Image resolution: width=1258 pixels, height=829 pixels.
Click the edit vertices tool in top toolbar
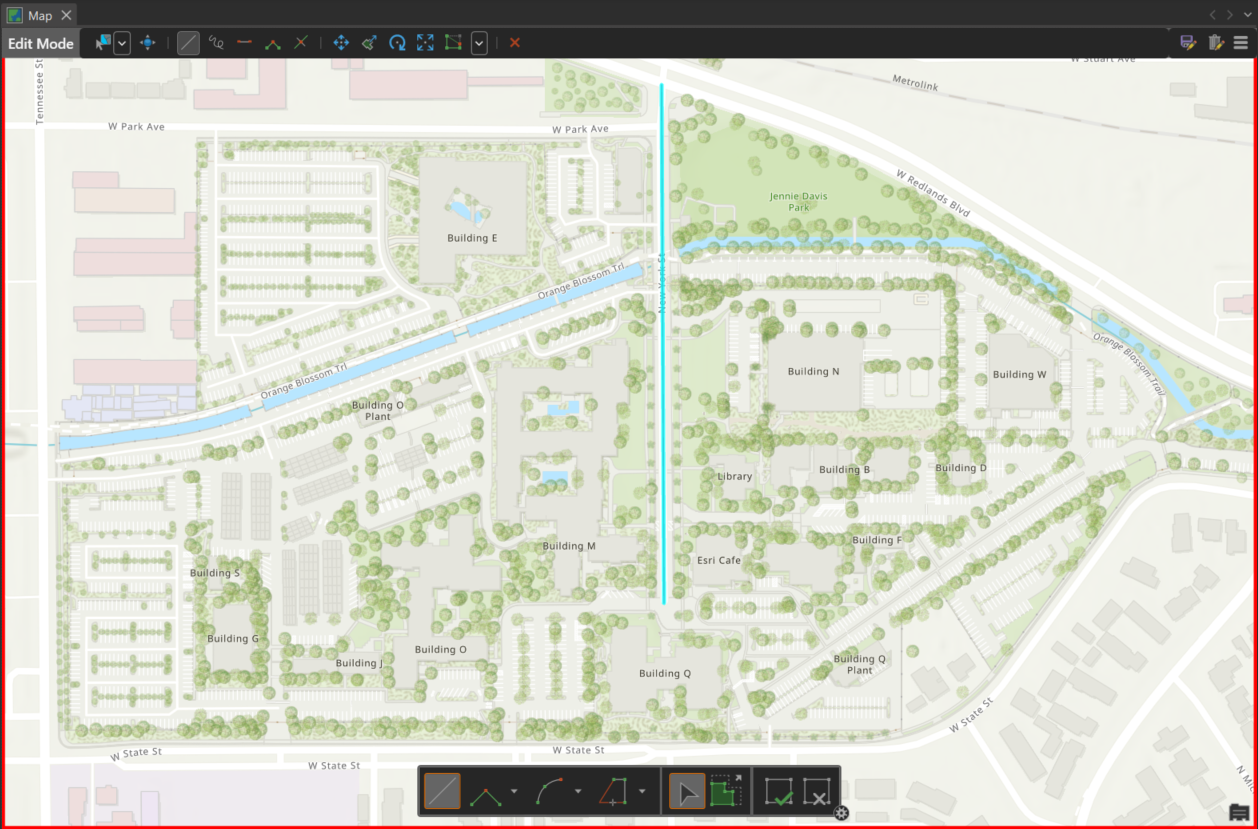coord(272,43)
